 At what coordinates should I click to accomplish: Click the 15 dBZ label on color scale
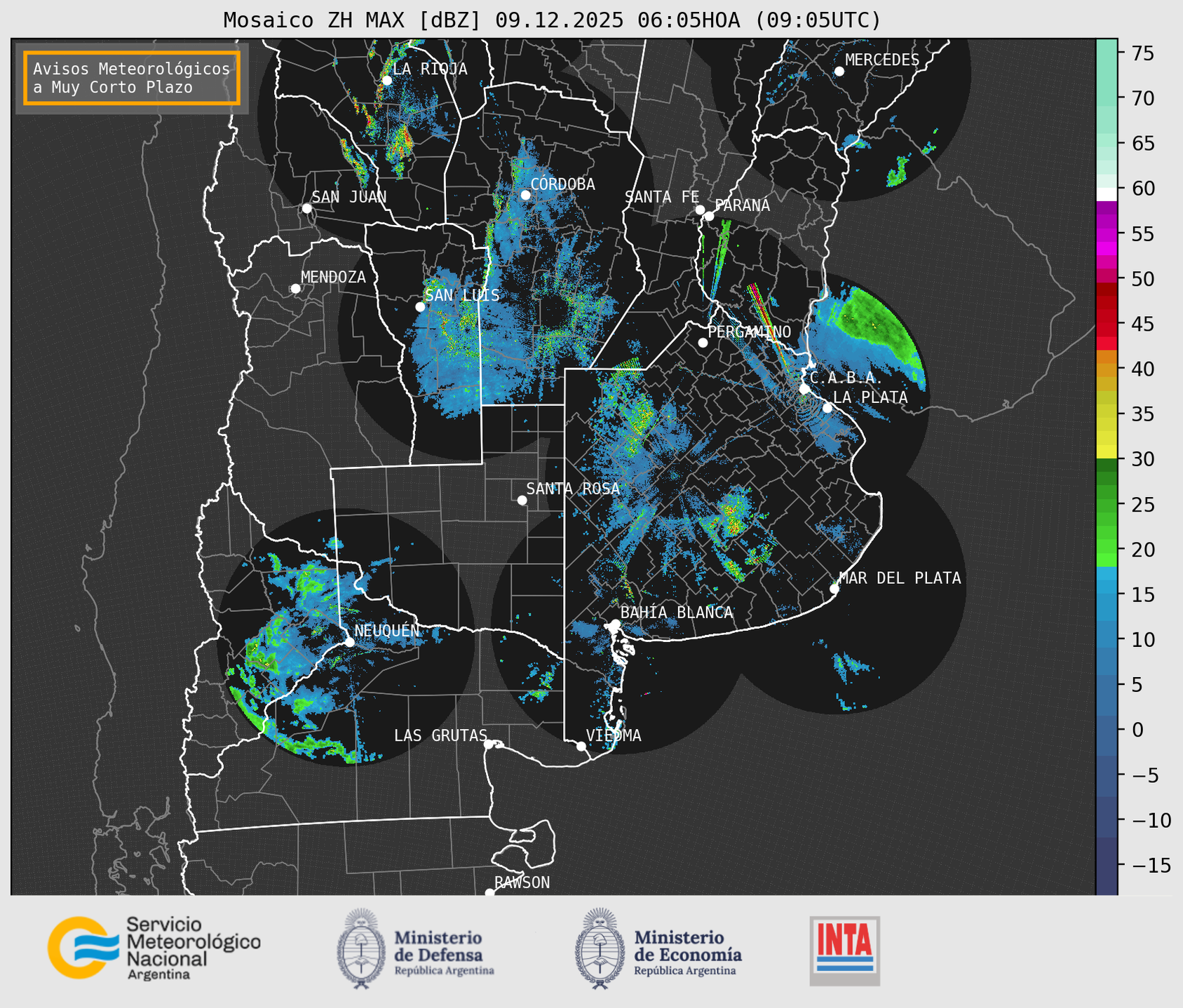click(1142, 595)
